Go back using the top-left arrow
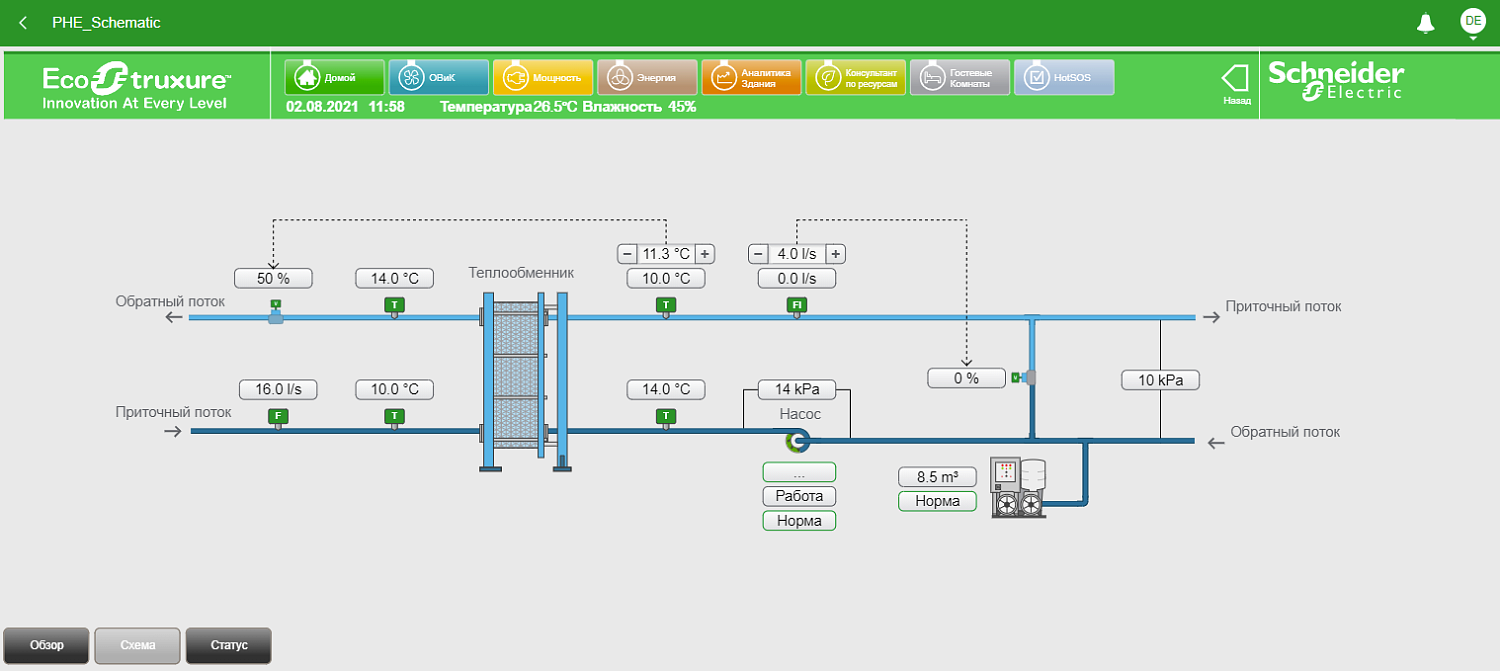This screenshot has height=671, width=1500. pyautogui.click(x=23, y=23)
